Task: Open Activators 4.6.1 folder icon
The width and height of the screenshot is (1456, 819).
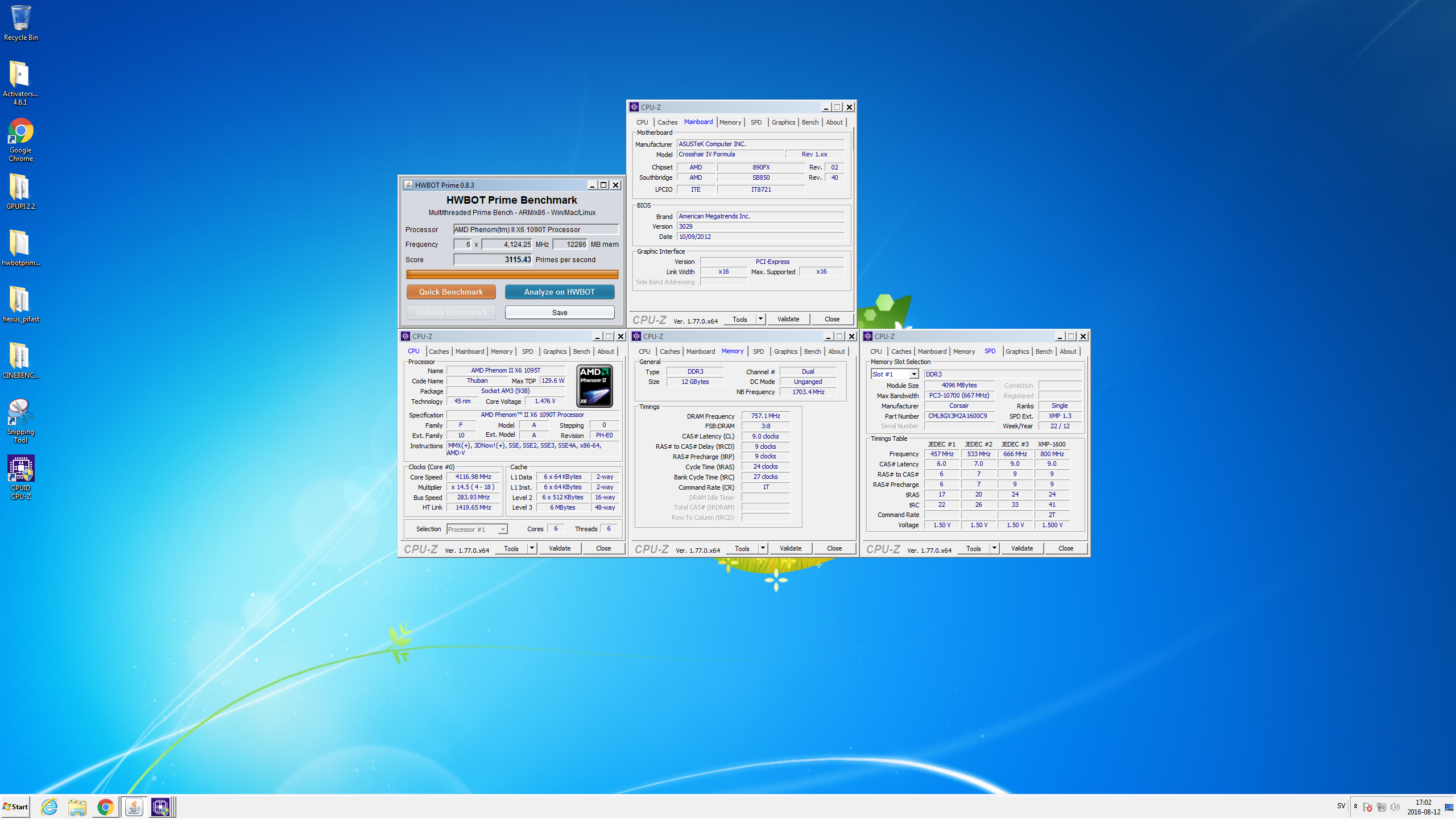Action: tap(20, 83)
